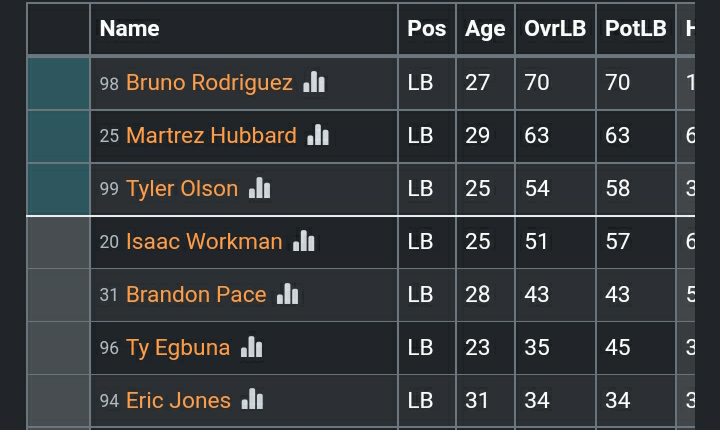Click Bruno Rodriguez's teal depth slot cell

pos(58,82)
